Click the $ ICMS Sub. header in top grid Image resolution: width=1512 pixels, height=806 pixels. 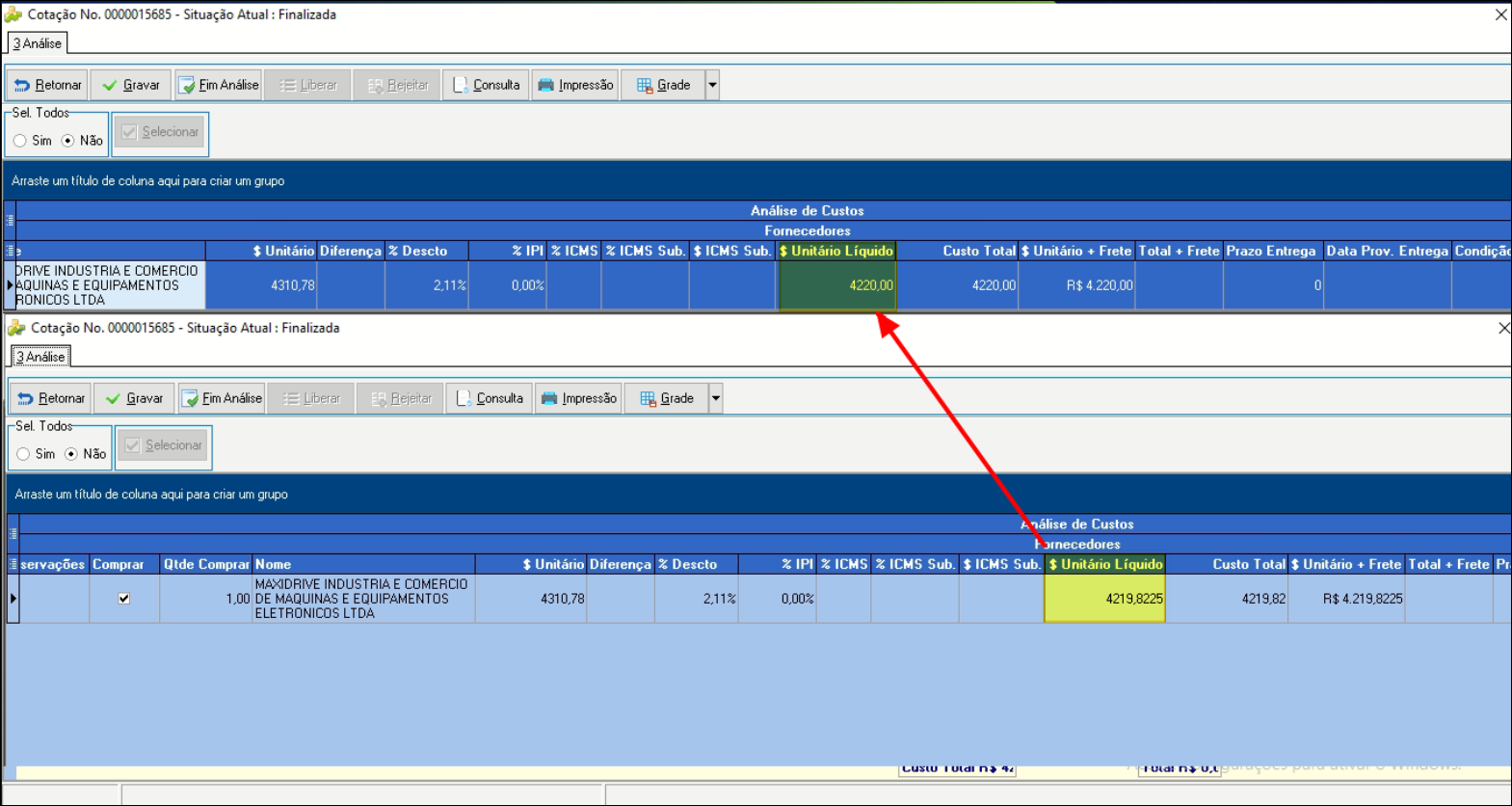[x=732, y=251]
